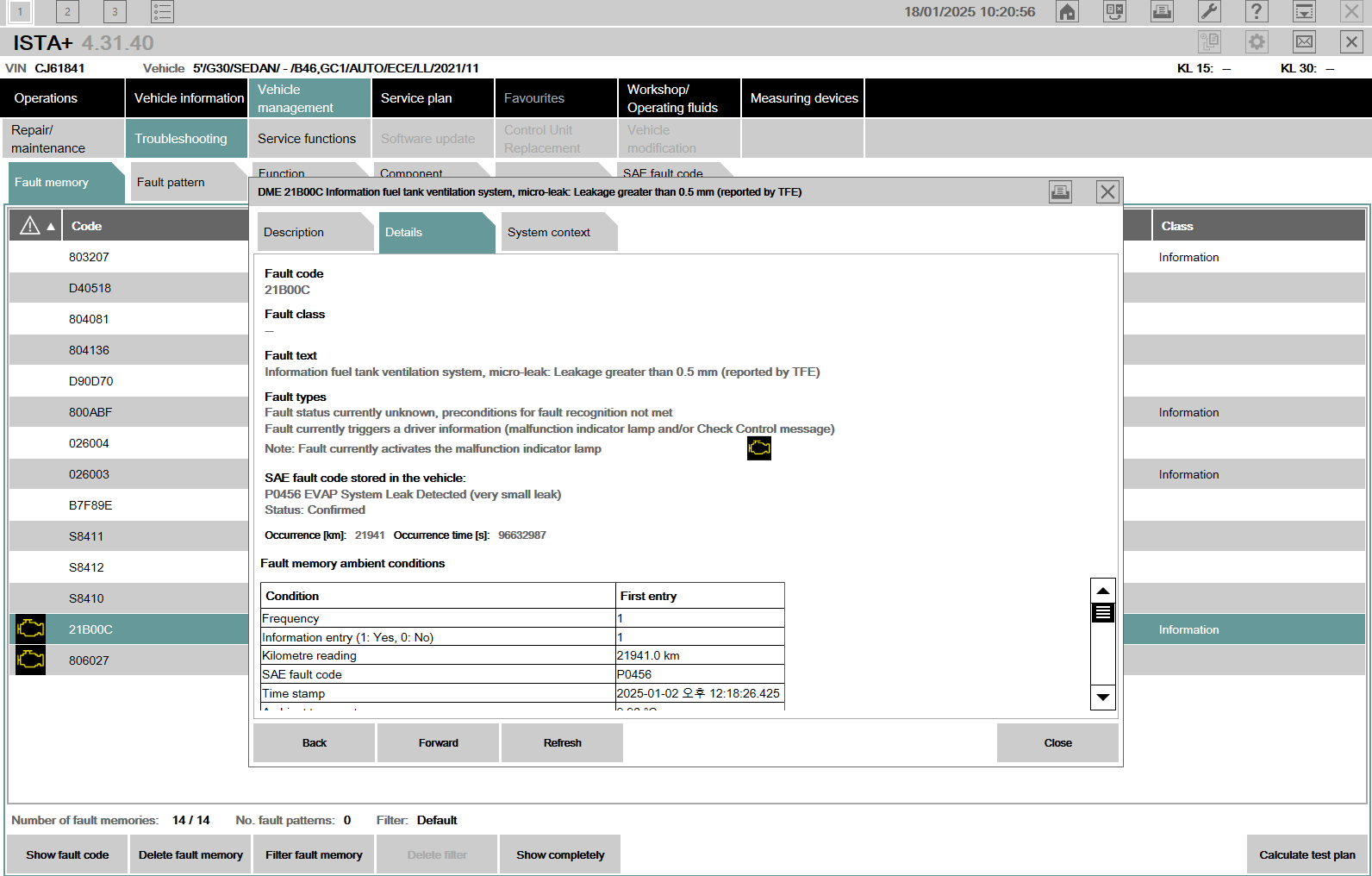The width and height of the screenshot is (1372, 876).
Task: Sort by Class column header
Action: (x=1258, y=226)
